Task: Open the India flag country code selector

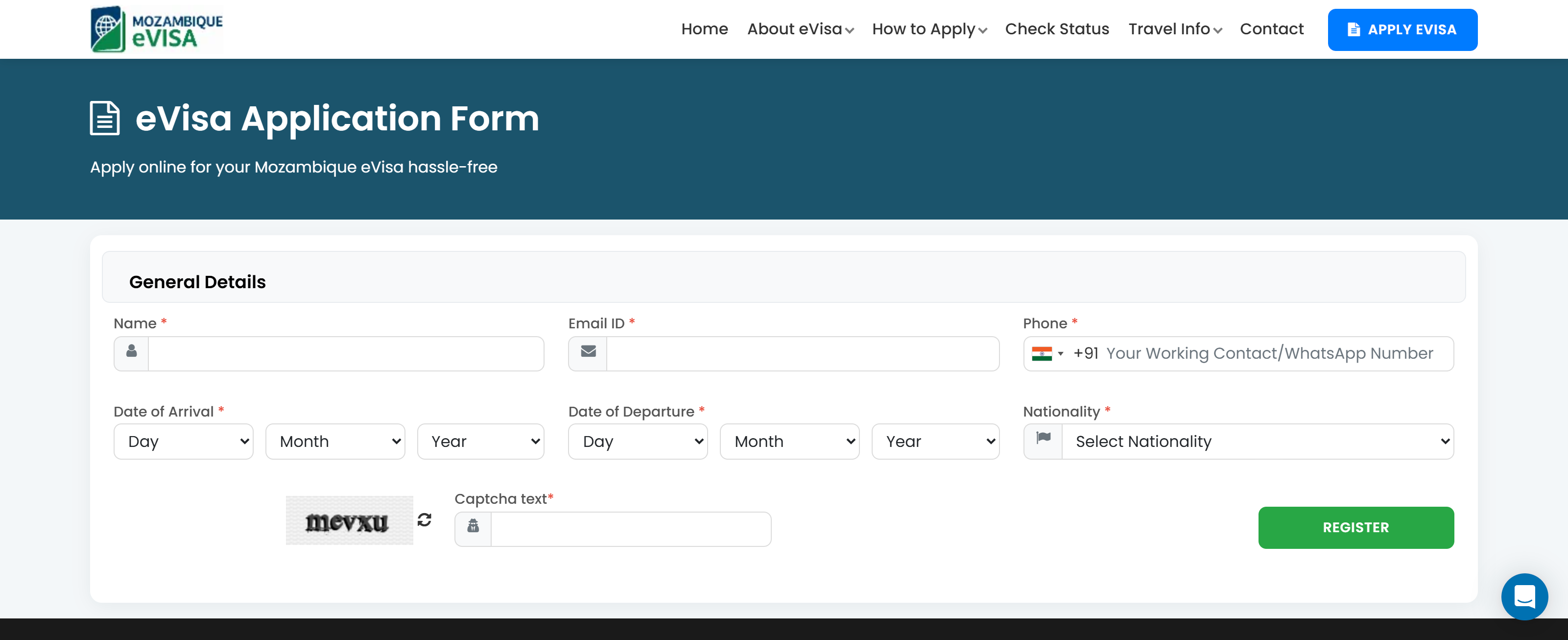Action: [1047, 354]
